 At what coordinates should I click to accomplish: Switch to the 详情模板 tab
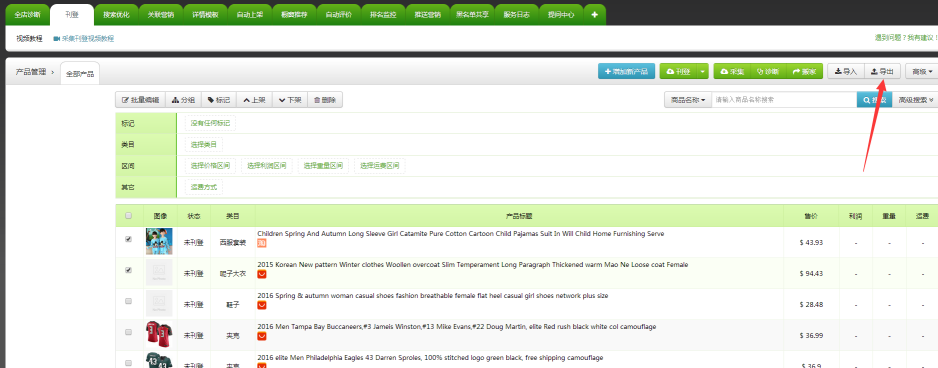click(205, 14)
